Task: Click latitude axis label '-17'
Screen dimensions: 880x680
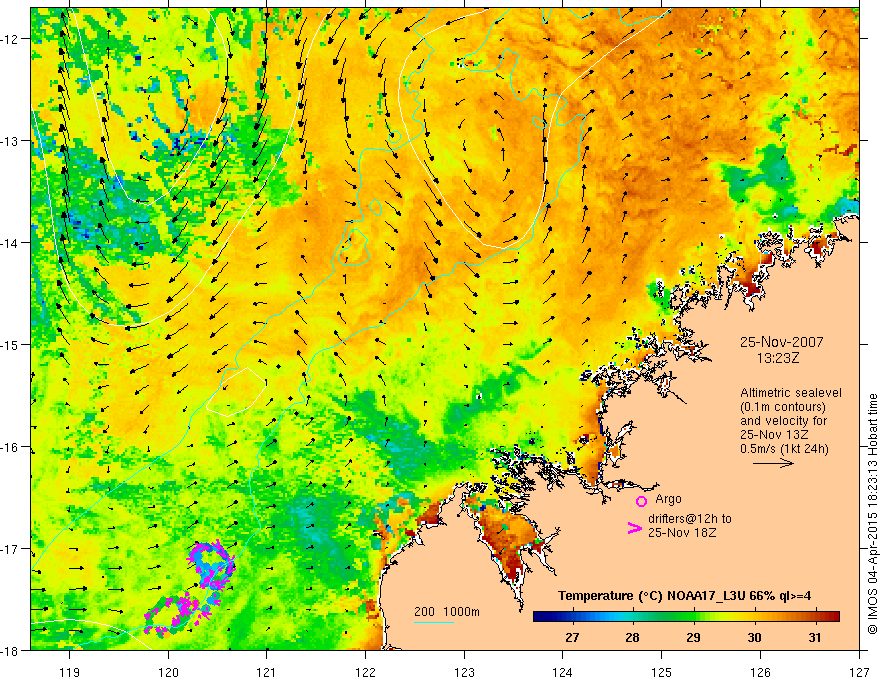Action: click(x=10, y=549)
